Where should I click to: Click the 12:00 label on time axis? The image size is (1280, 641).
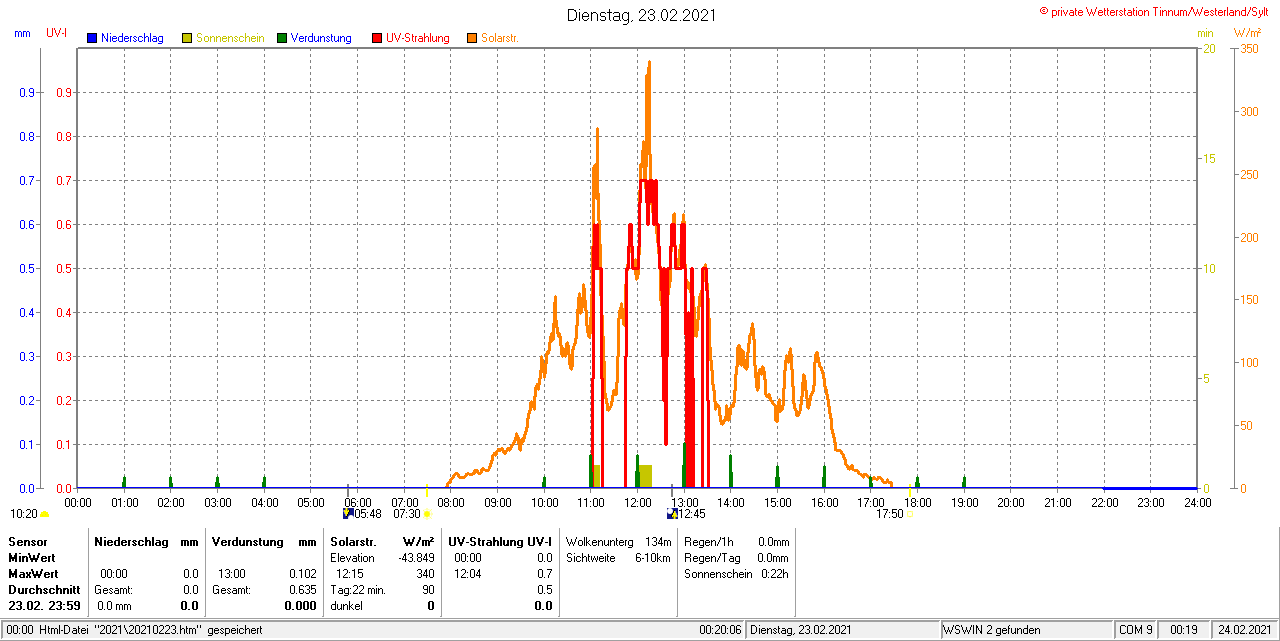(x=637, y=502)
